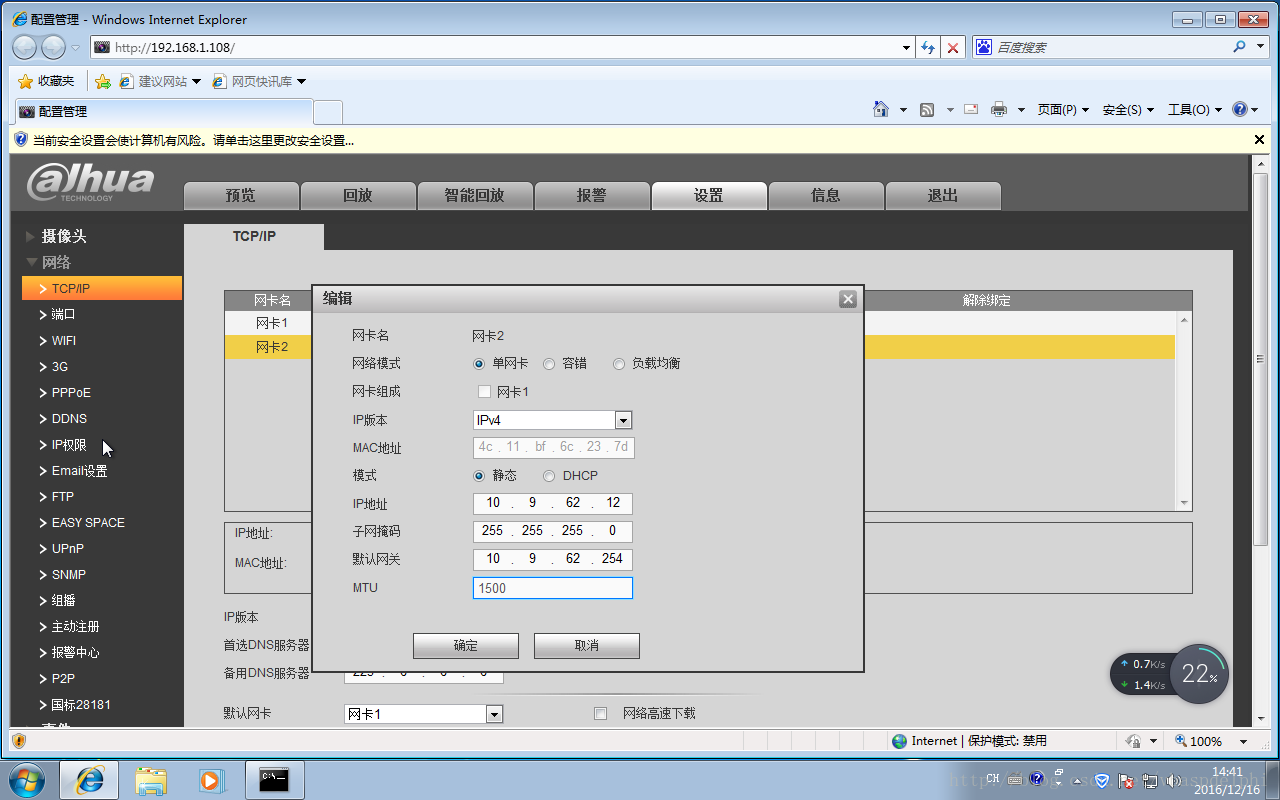The image size is (1280, 800).
Task: Open Windows Explorer folder taskbar icon
Action: point(151,780)
